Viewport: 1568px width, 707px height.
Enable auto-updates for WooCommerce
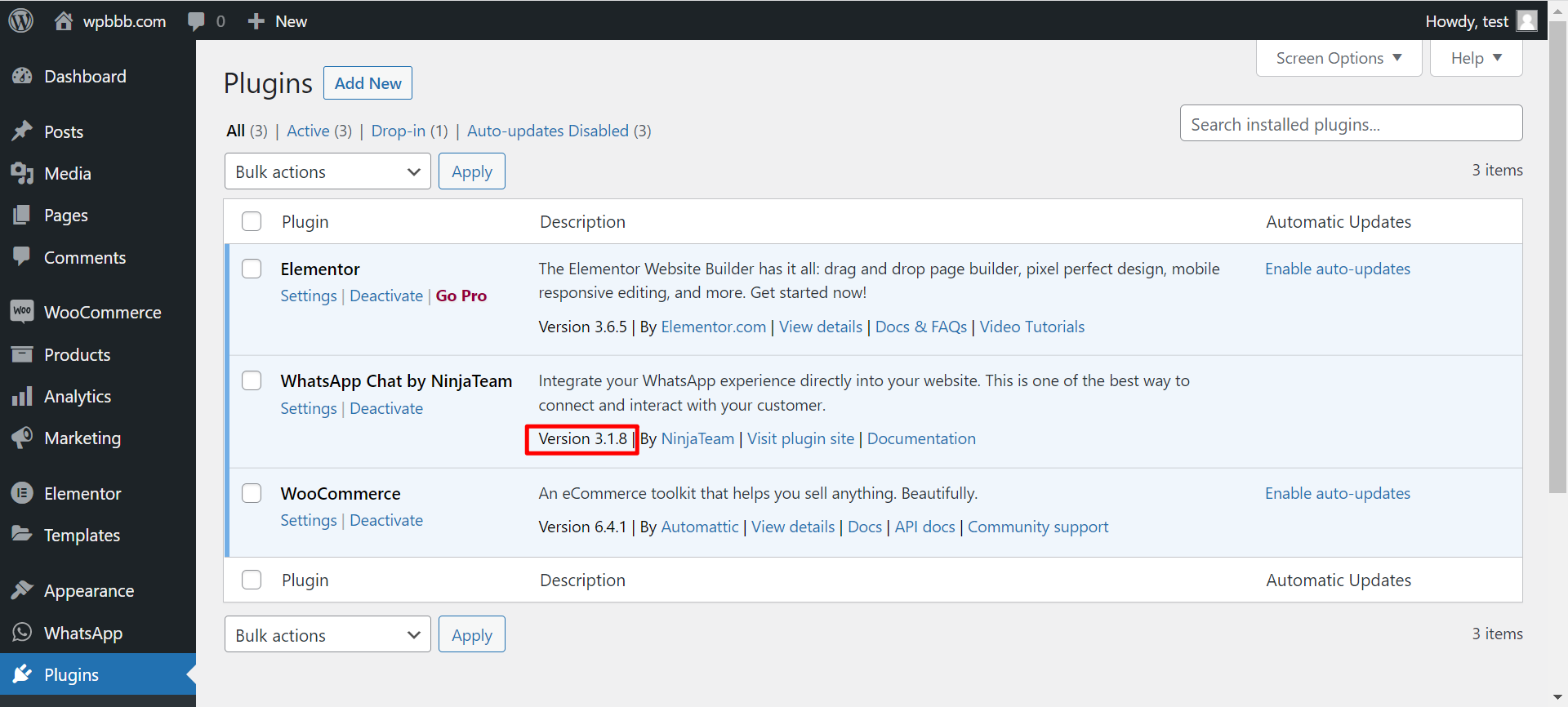pos(1338,493)
